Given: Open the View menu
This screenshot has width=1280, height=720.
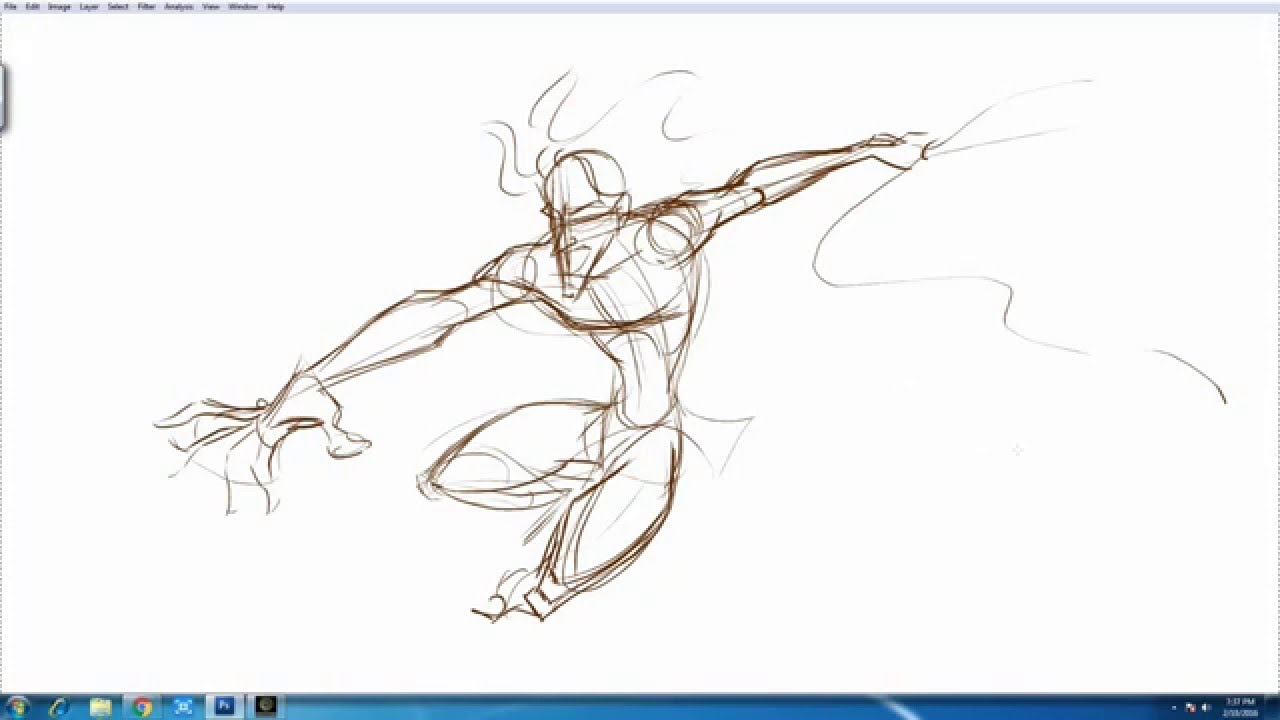Looking at the screenshot, I should tap(211, 6).
